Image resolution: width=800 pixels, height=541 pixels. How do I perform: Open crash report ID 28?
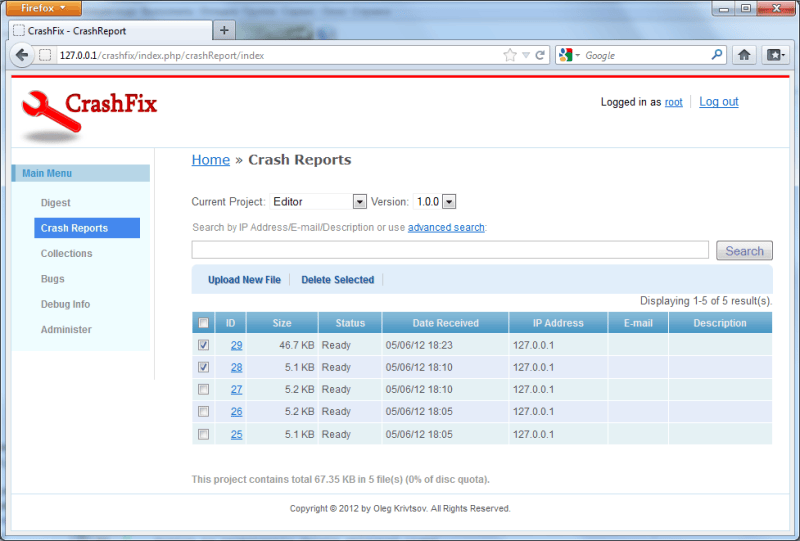click(x=236, y=367)
